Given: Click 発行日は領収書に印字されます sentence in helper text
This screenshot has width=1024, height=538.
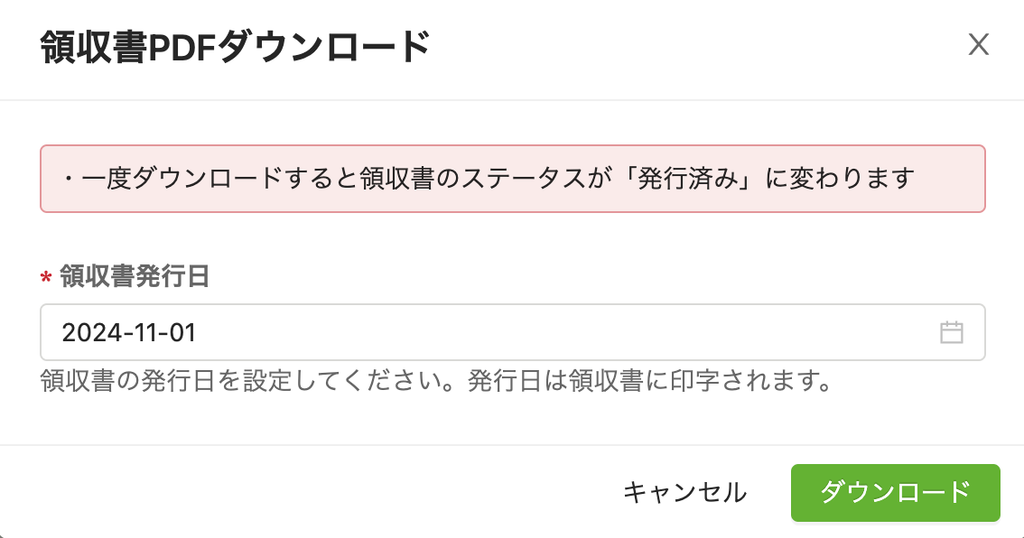Looking at the screenshot, I should point(650,381).
